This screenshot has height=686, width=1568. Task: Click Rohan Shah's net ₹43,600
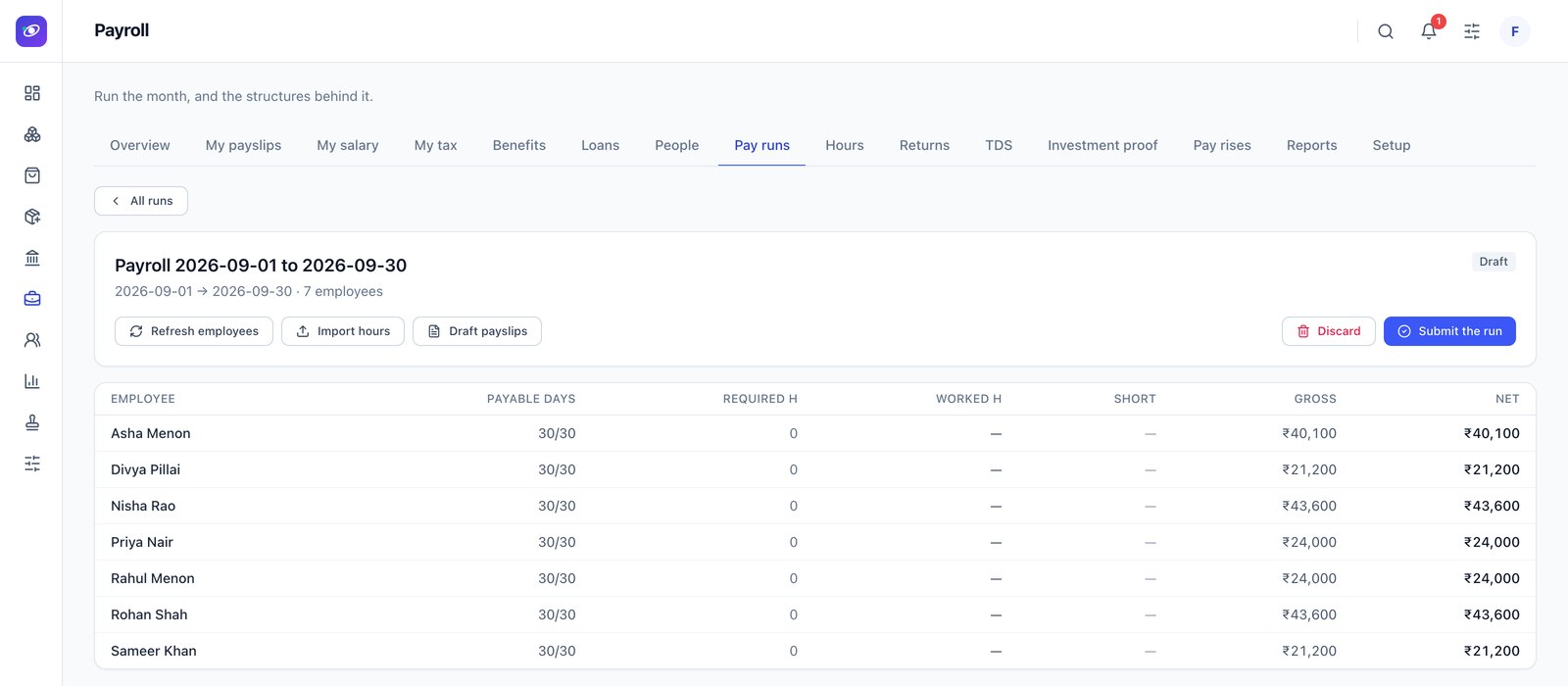click(1492, 614)
